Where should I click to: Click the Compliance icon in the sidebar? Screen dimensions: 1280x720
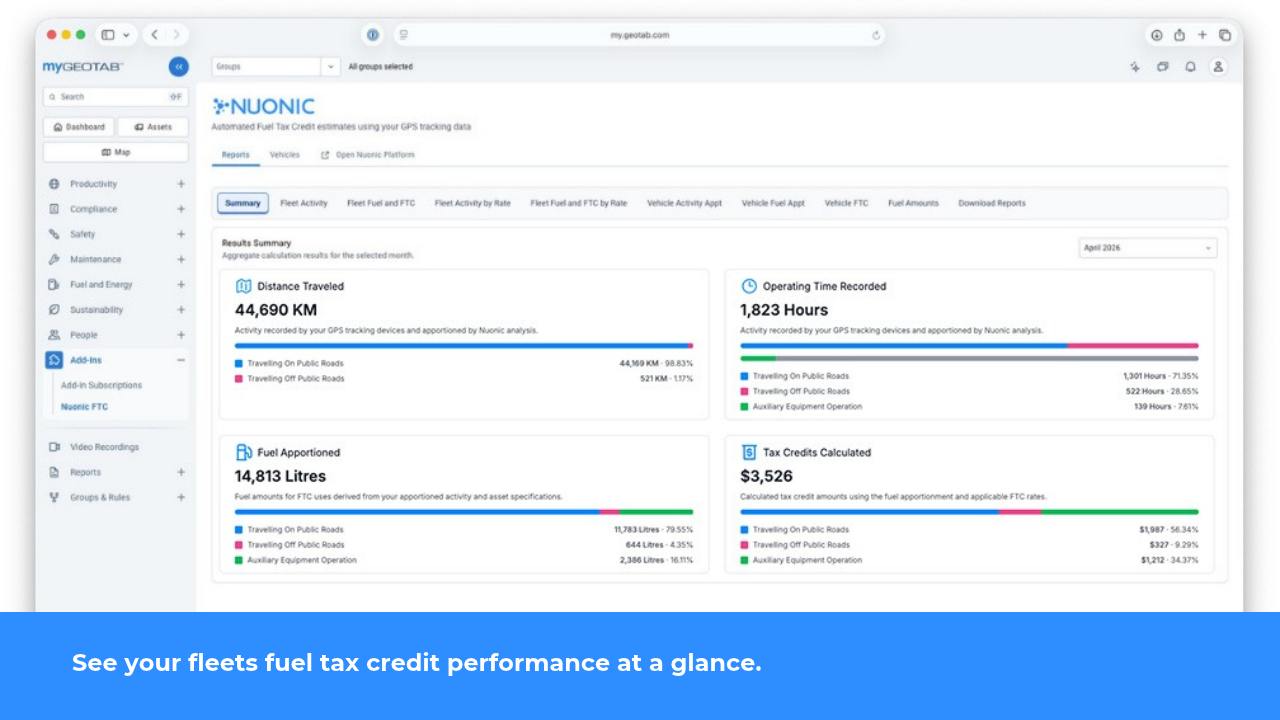54,209
